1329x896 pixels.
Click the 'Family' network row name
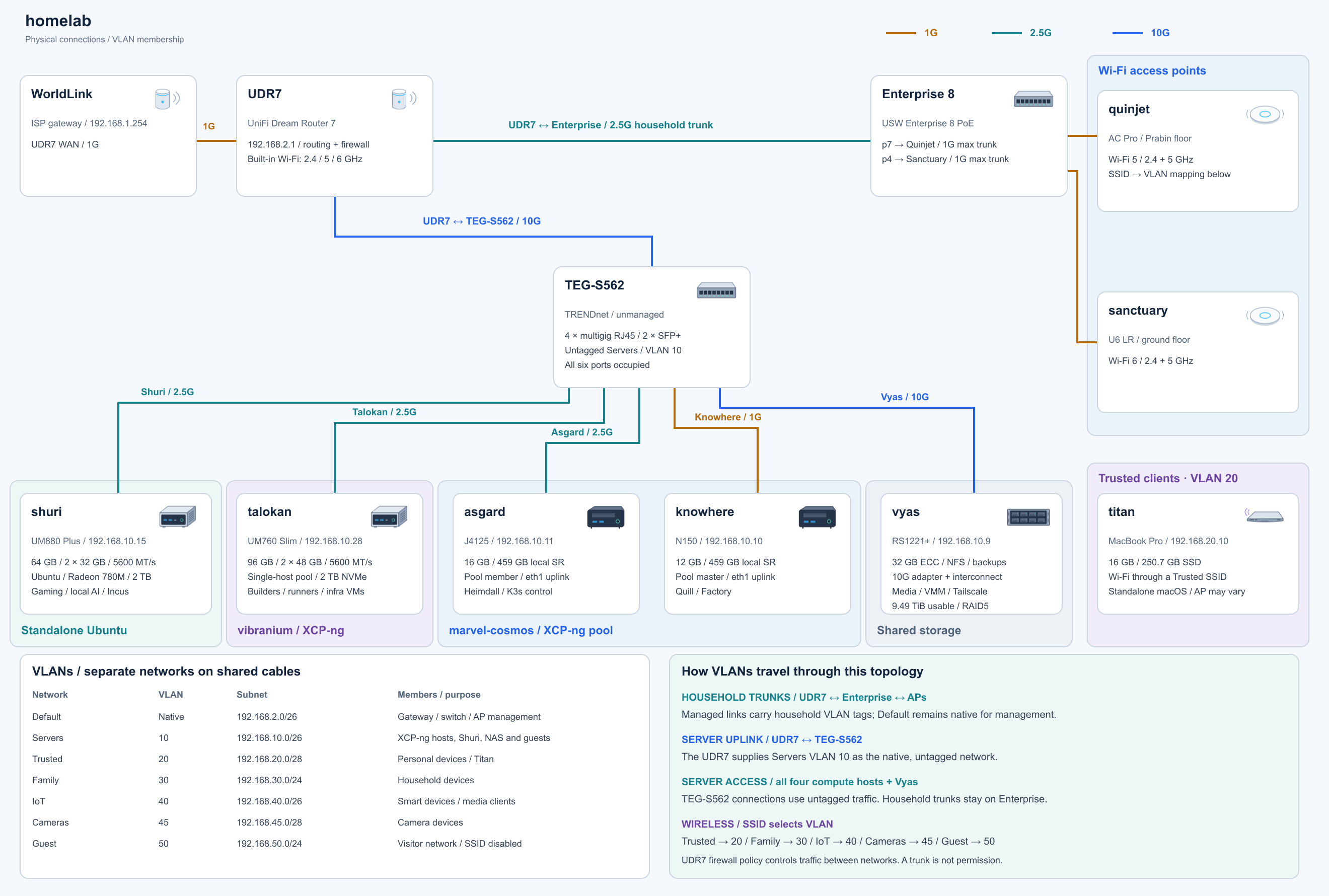[45, 780]
